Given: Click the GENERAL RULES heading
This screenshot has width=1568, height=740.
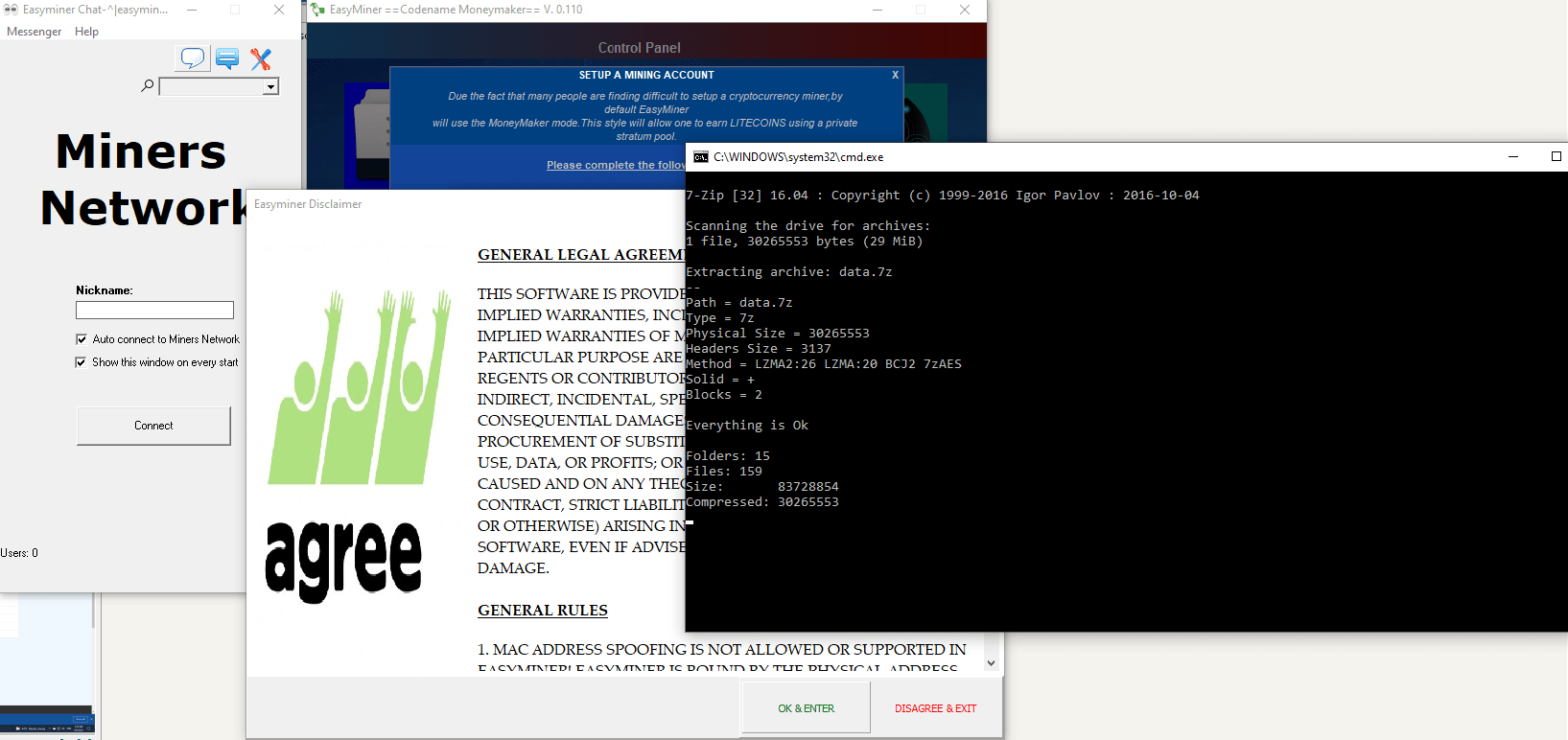Looking at the screenshot, I should coord(543,611).
